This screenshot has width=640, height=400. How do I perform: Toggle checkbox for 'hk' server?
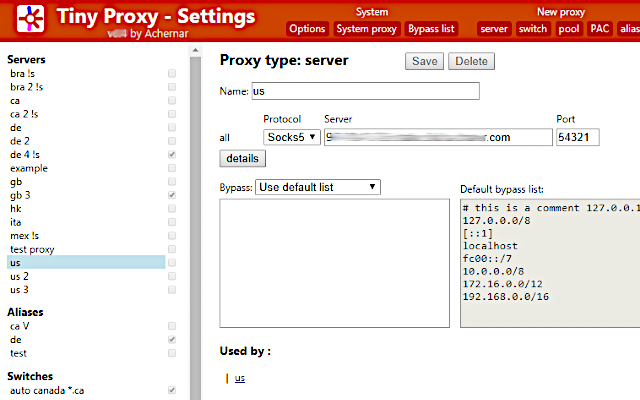coord(172,208)
